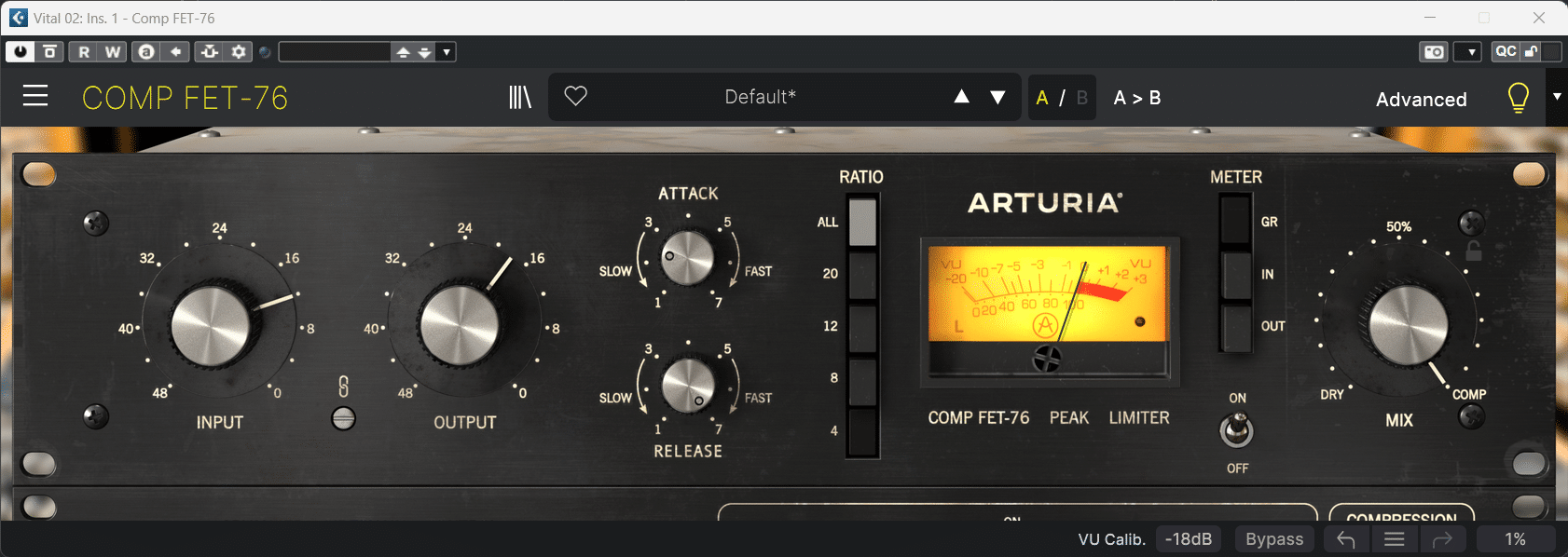1568x557 pixels.
Task: Click the 1% CPU meter
Action: tap(1515, 539)
